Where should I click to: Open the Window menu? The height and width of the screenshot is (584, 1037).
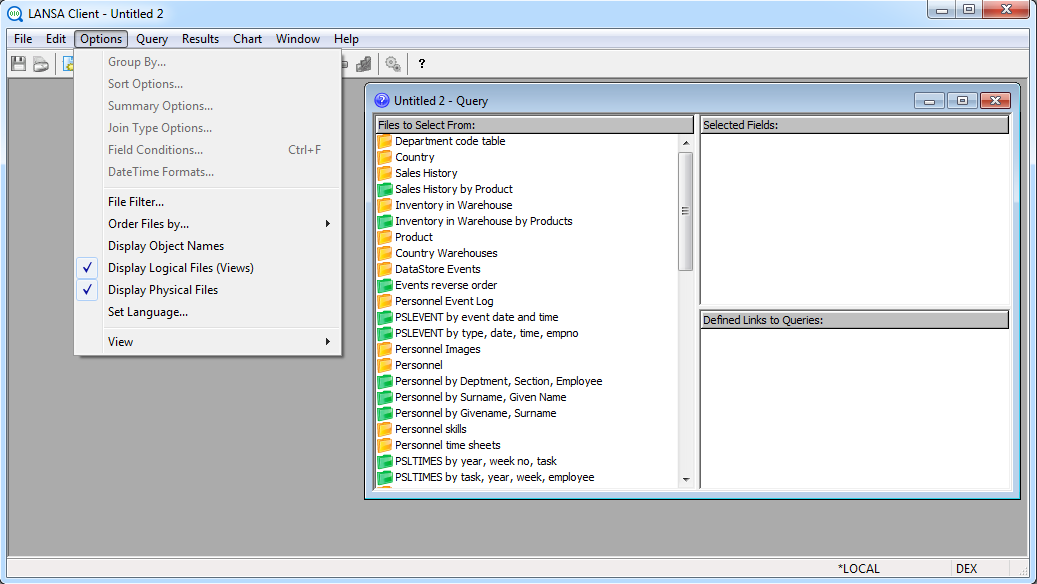click(x=298, y=39)
